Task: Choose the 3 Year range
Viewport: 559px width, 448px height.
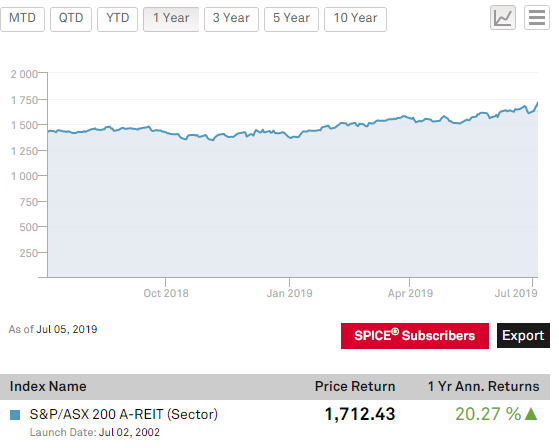Action: click(231, 19)
